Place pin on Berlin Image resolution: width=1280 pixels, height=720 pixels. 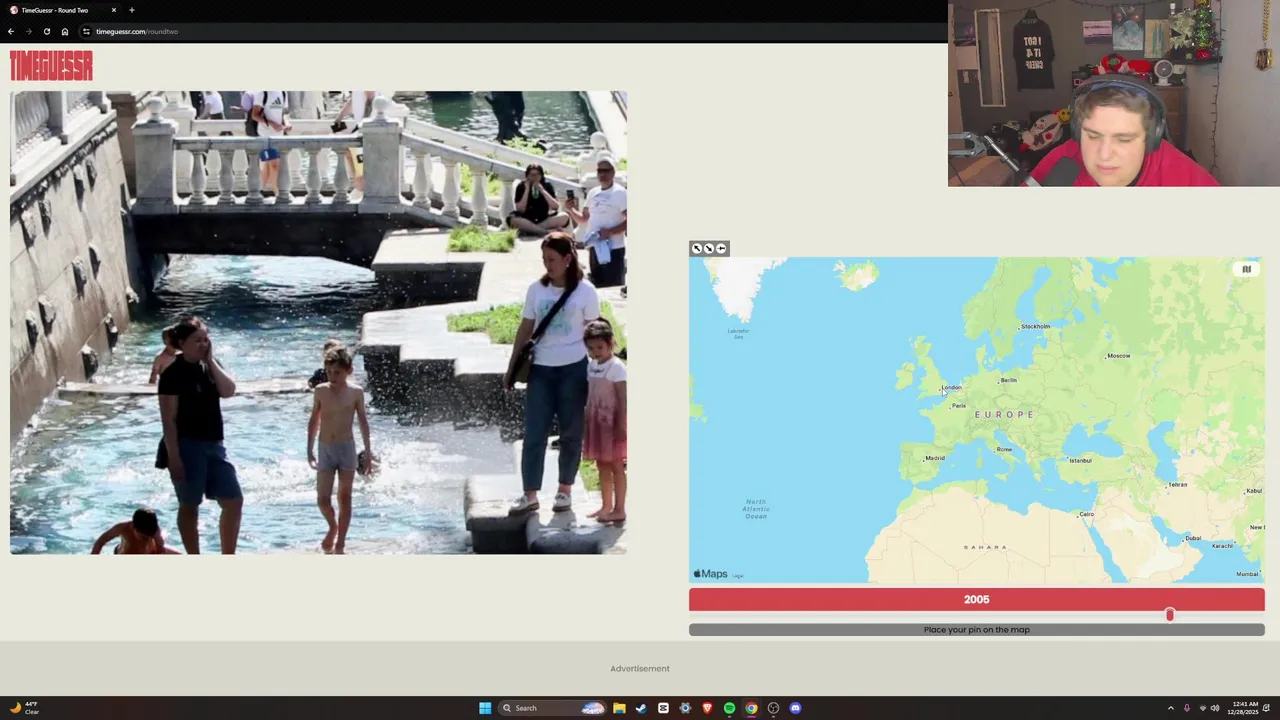pos(1007,380)
